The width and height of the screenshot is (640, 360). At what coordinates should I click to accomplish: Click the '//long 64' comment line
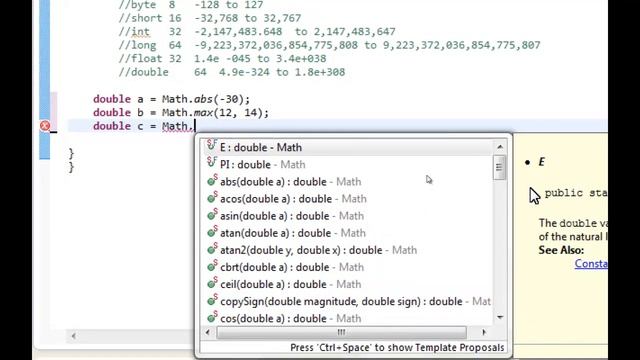point(329,45)
